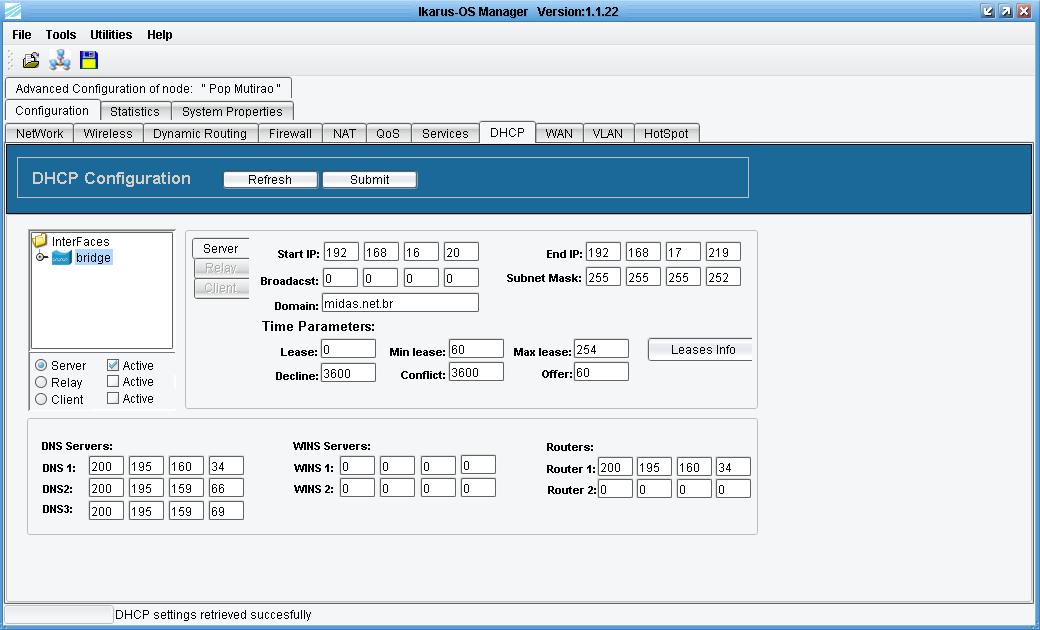Screen dimensions: 1040x630
Task: Click the Leases Info button
Action: pyautogui.click(x=700, y=349)
